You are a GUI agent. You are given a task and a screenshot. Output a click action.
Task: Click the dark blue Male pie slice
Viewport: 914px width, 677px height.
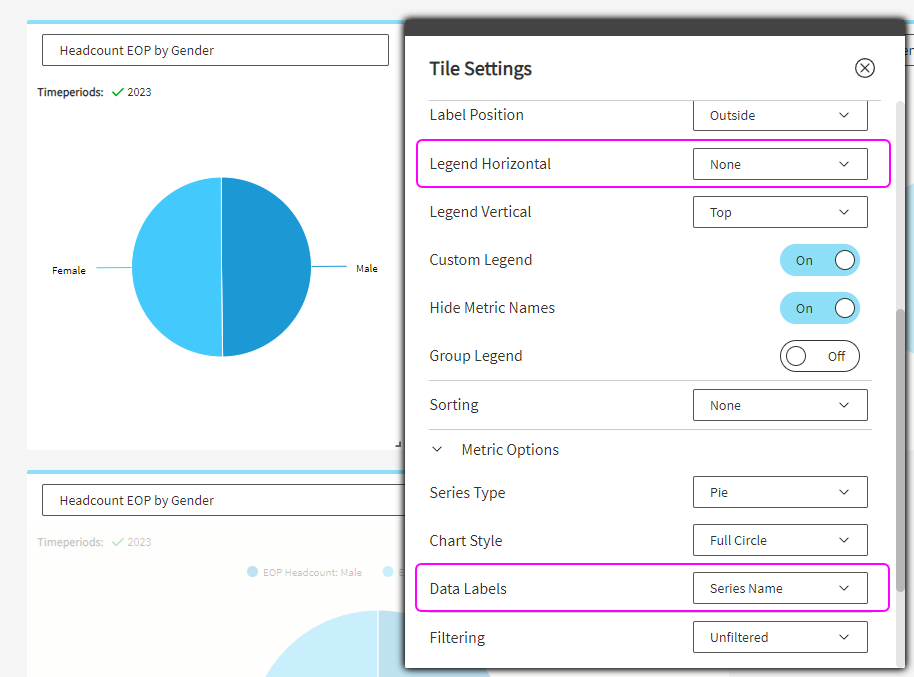(x=267, y=266)
